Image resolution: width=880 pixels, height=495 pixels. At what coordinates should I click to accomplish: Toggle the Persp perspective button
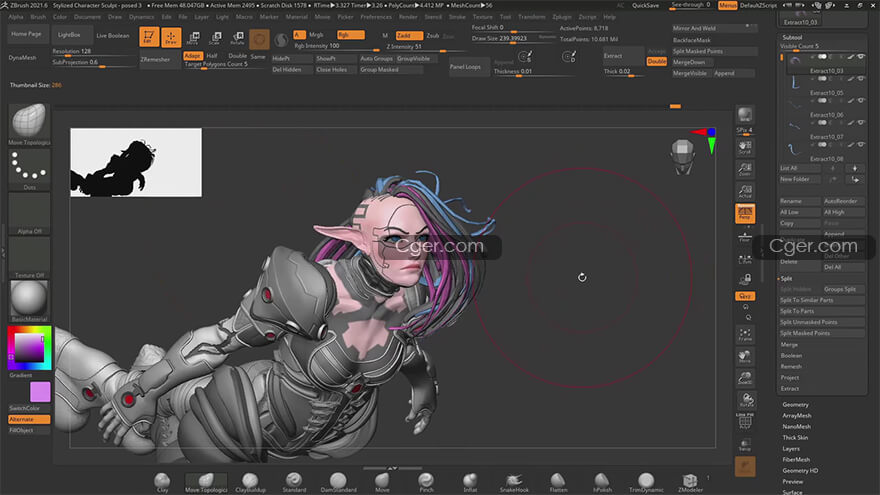pos(745,213)
